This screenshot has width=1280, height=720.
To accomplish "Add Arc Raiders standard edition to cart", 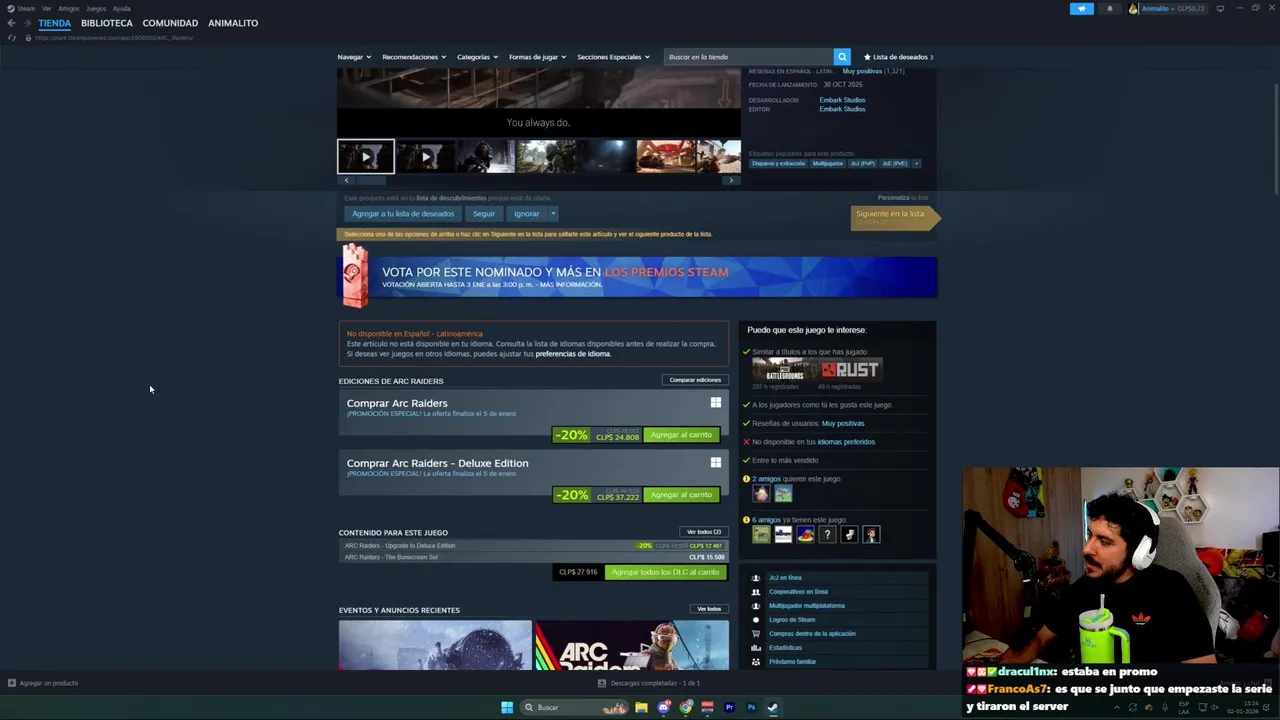I will [681, 435].
